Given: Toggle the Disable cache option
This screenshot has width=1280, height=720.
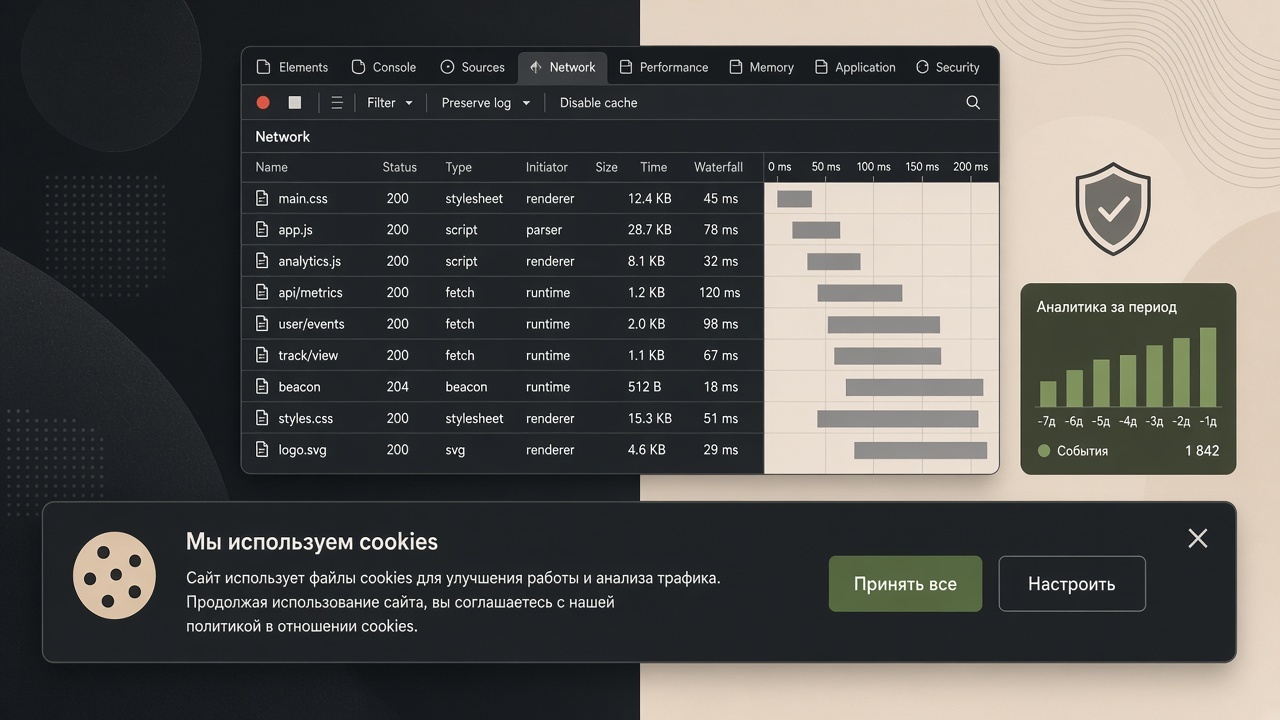Looking at the screenshot, I should [x=598, y=103].
